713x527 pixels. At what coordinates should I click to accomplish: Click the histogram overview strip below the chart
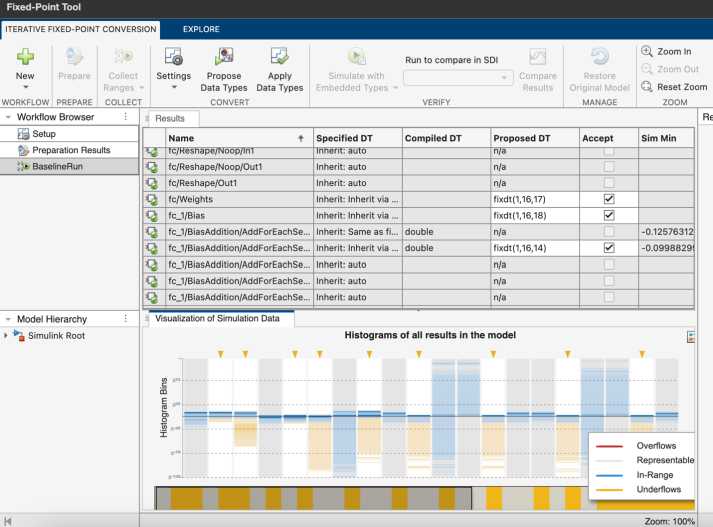tap(314, 497)
